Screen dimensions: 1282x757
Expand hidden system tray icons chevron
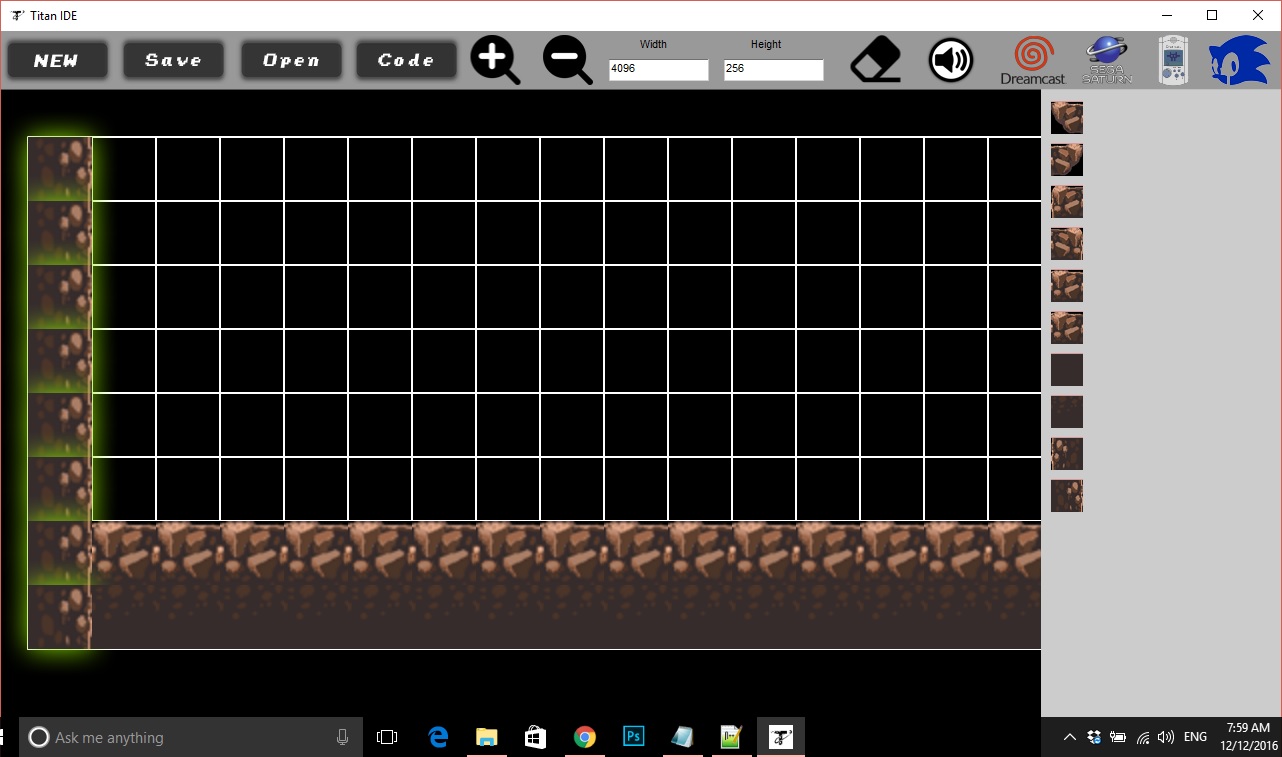tap(1070, 737)
